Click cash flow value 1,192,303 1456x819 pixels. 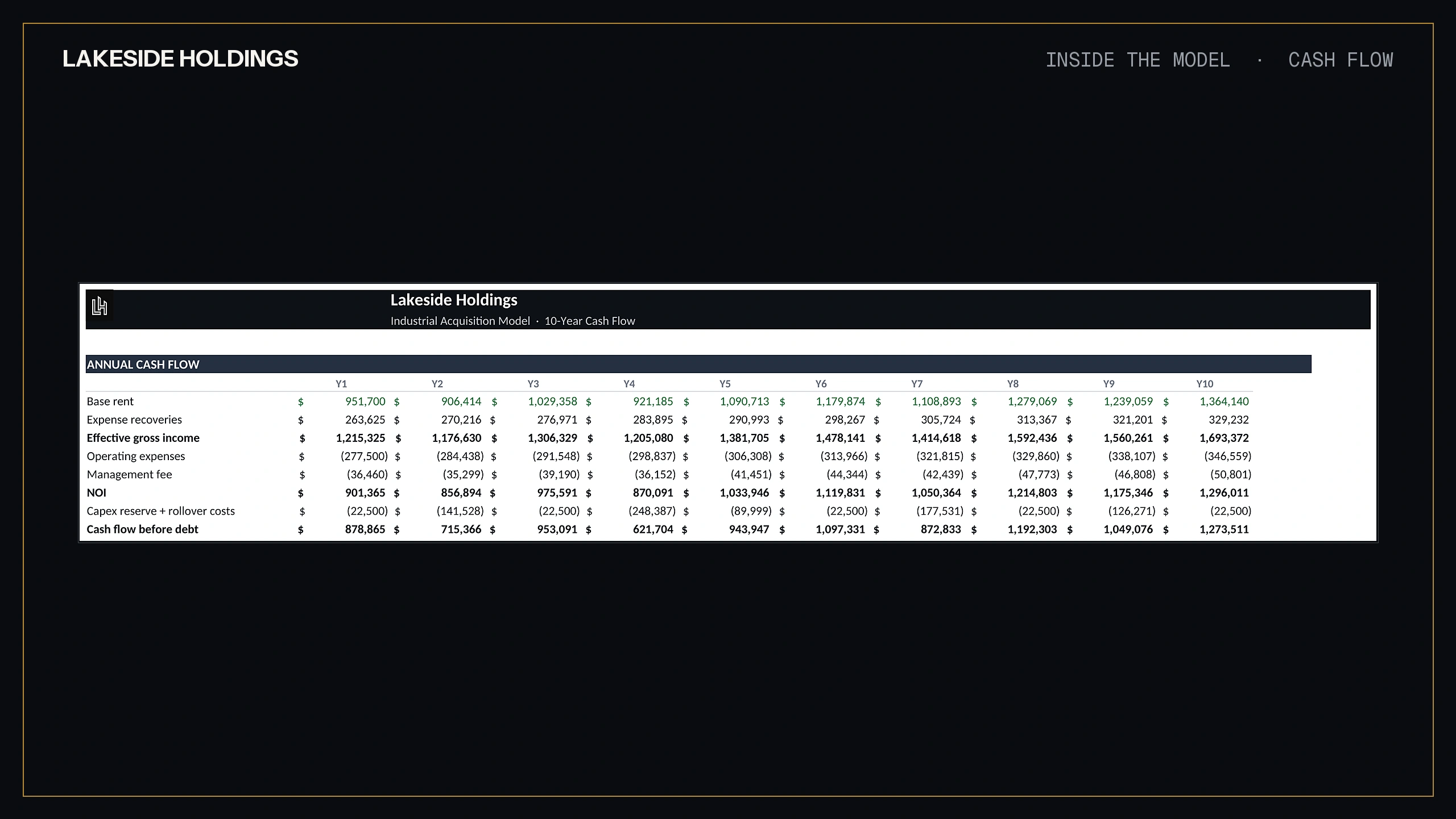click(x=1032, y=529)
